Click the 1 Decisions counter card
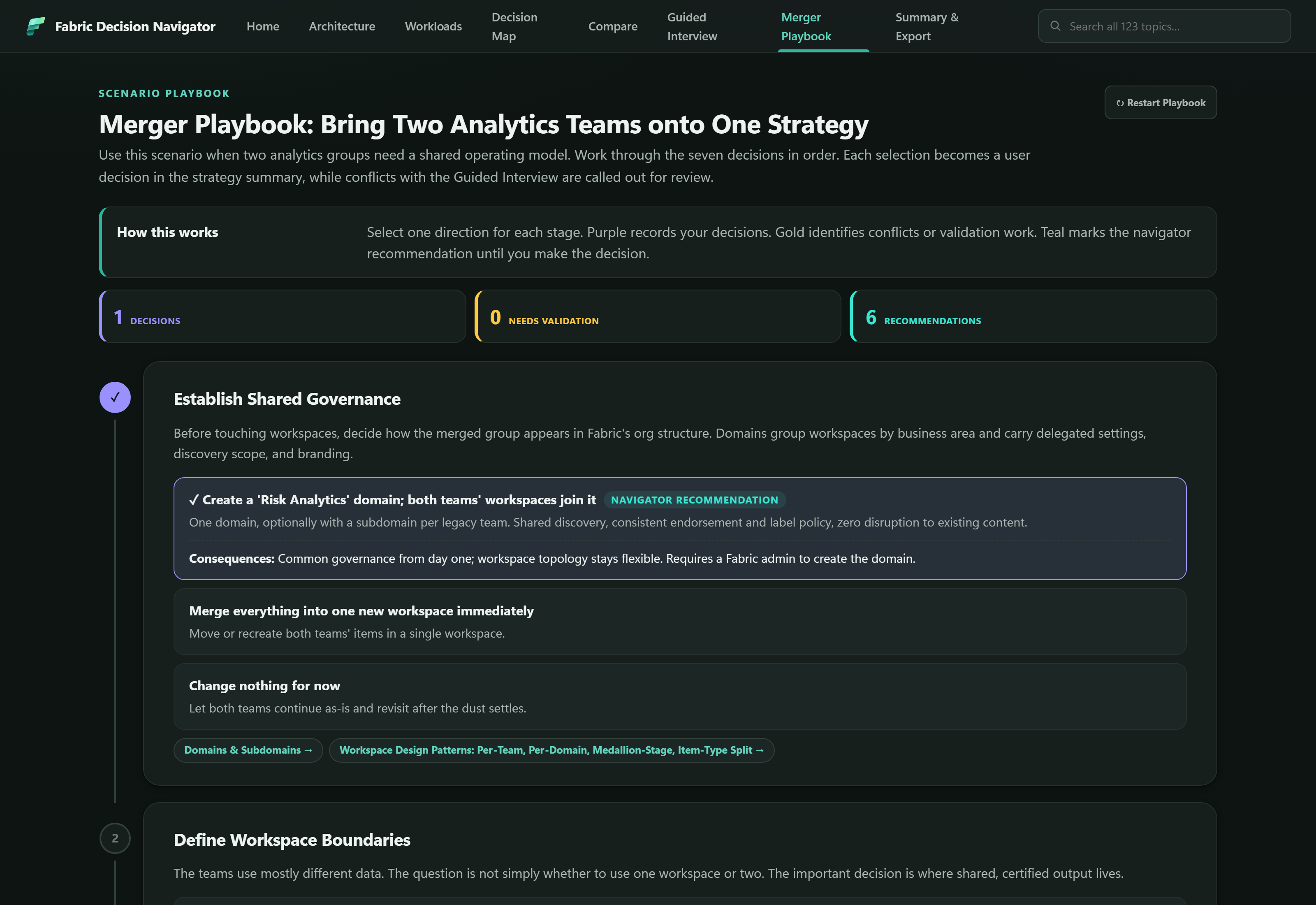 (x=282, y=316)
